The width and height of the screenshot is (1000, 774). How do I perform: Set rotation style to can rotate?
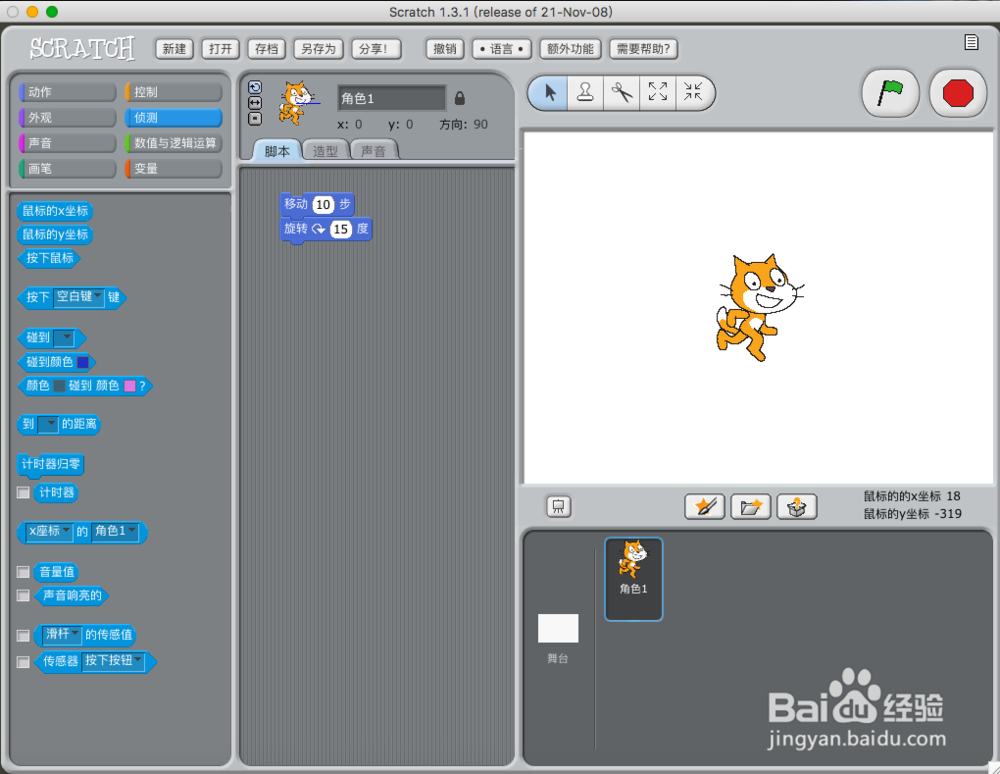(x=254, y=87)
